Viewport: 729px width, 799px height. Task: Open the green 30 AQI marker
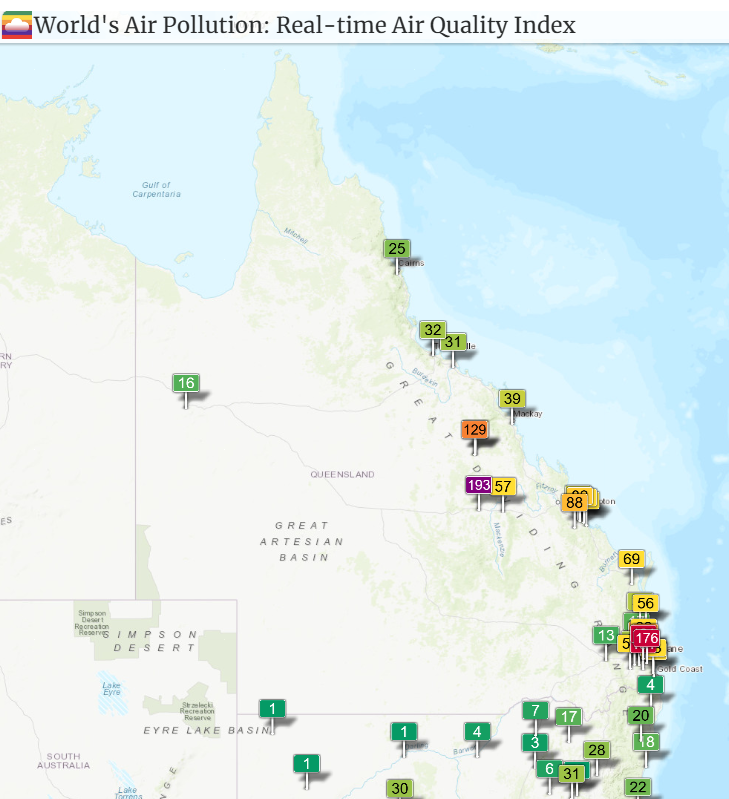coord(399,789)
